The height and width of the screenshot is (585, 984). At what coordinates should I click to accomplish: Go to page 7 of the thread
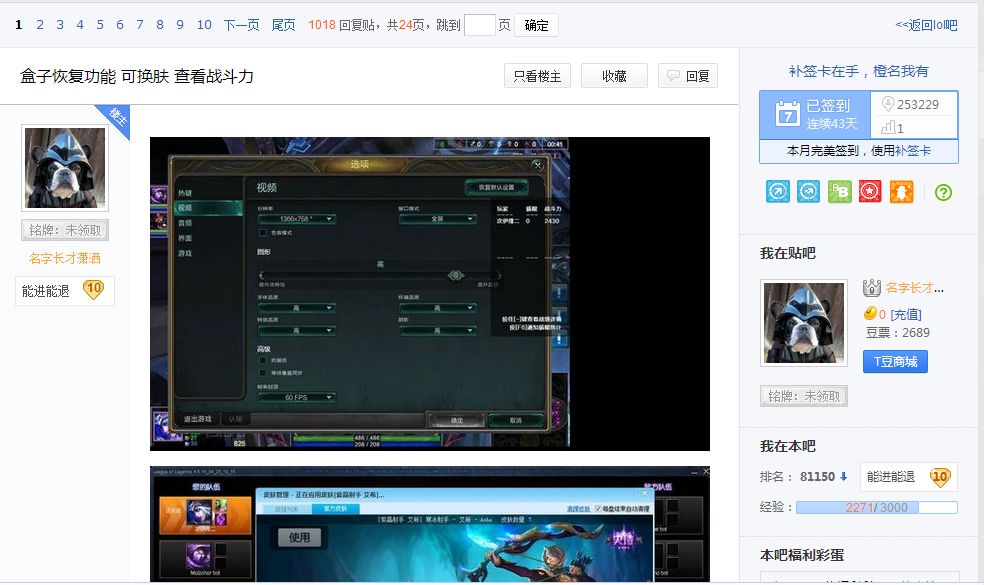click(140, 24)
